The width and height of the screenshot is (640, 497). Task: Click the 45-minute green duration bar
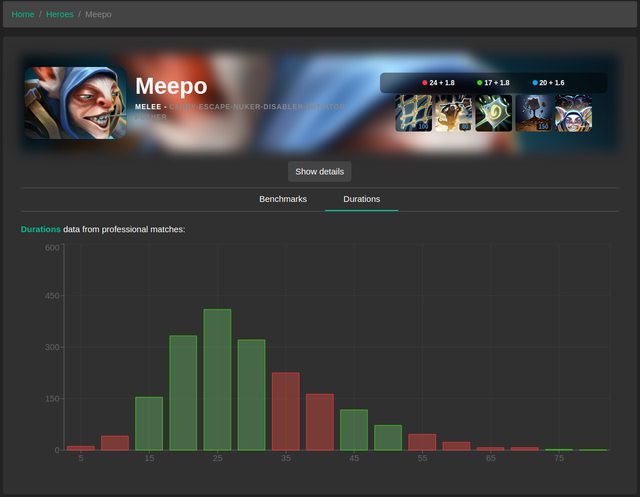354,430
